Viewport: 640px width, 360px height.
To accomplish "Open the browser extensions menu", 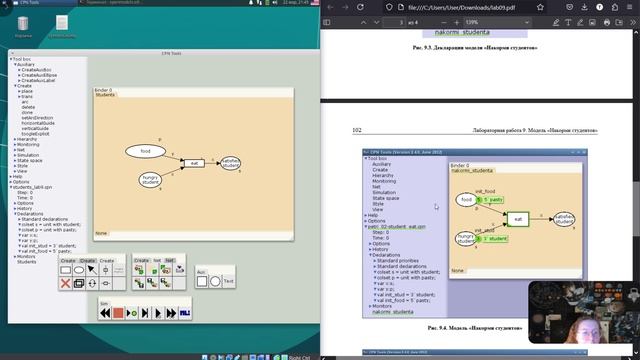I will 615,7.
